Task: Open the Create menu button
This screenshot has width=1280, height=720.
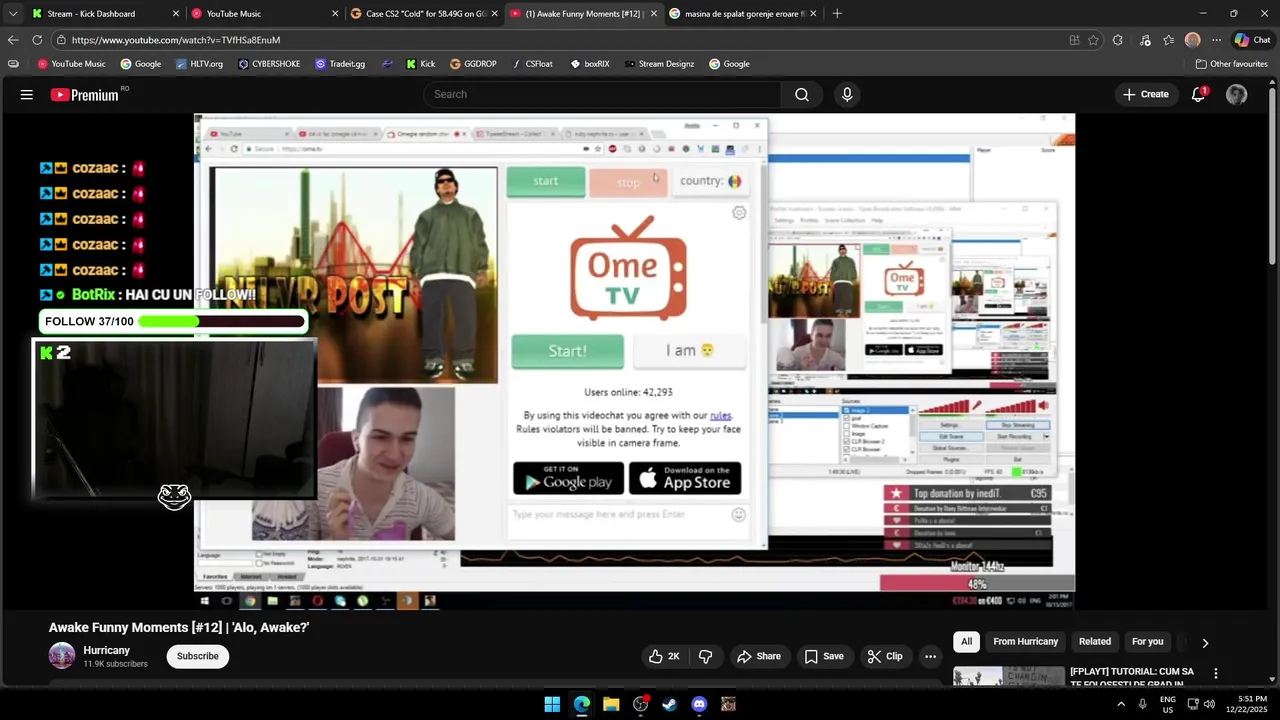Action: 1146,94
